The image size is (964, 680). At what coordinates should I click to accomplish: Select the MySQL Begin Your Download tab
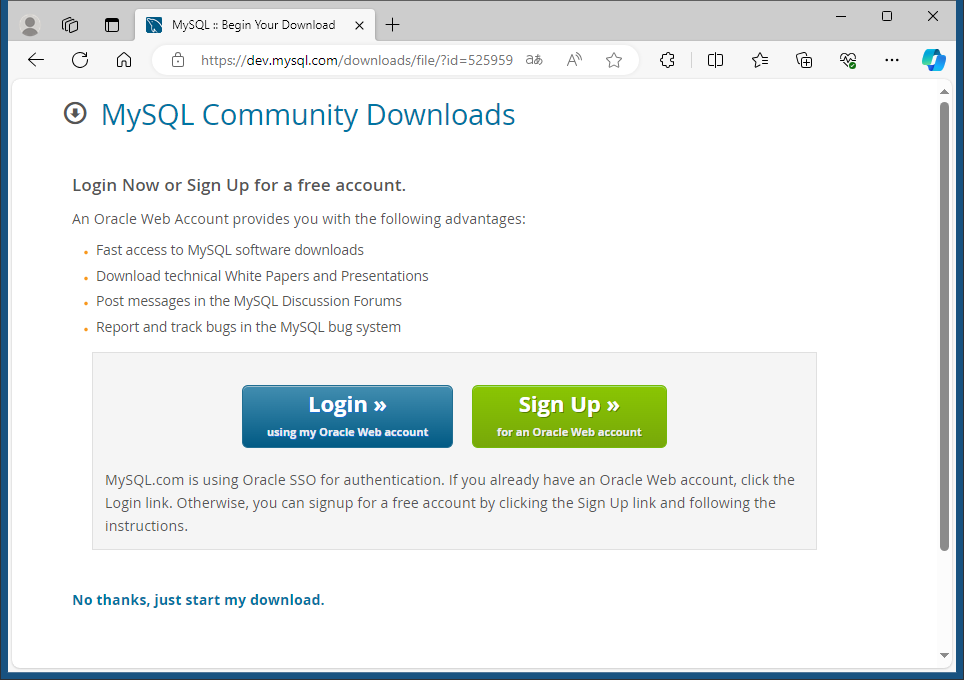(254, 25)
